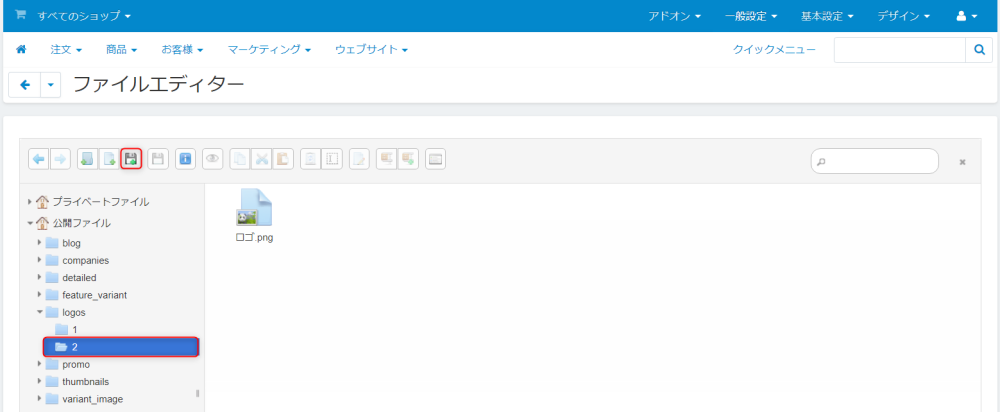Select the promo folder in the tree

click(x=76, y=364)
